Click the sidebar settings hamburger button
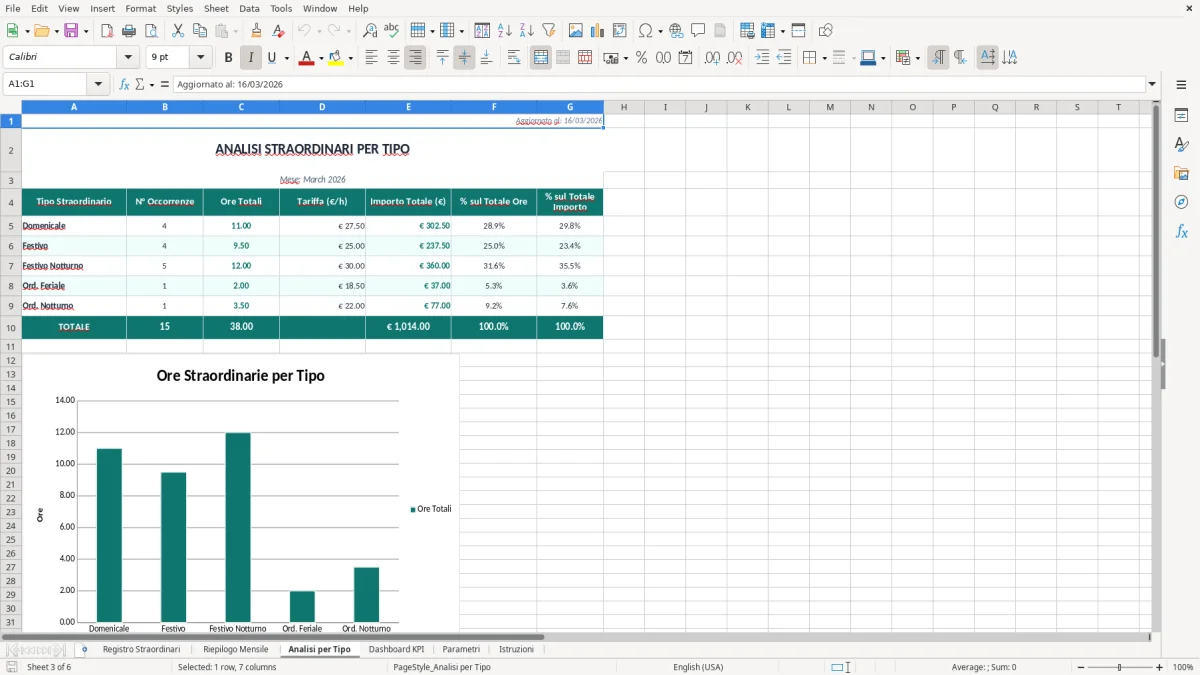Image resolution: width=1200 pixels, height=675 pixels. [x=1181, y=85]
